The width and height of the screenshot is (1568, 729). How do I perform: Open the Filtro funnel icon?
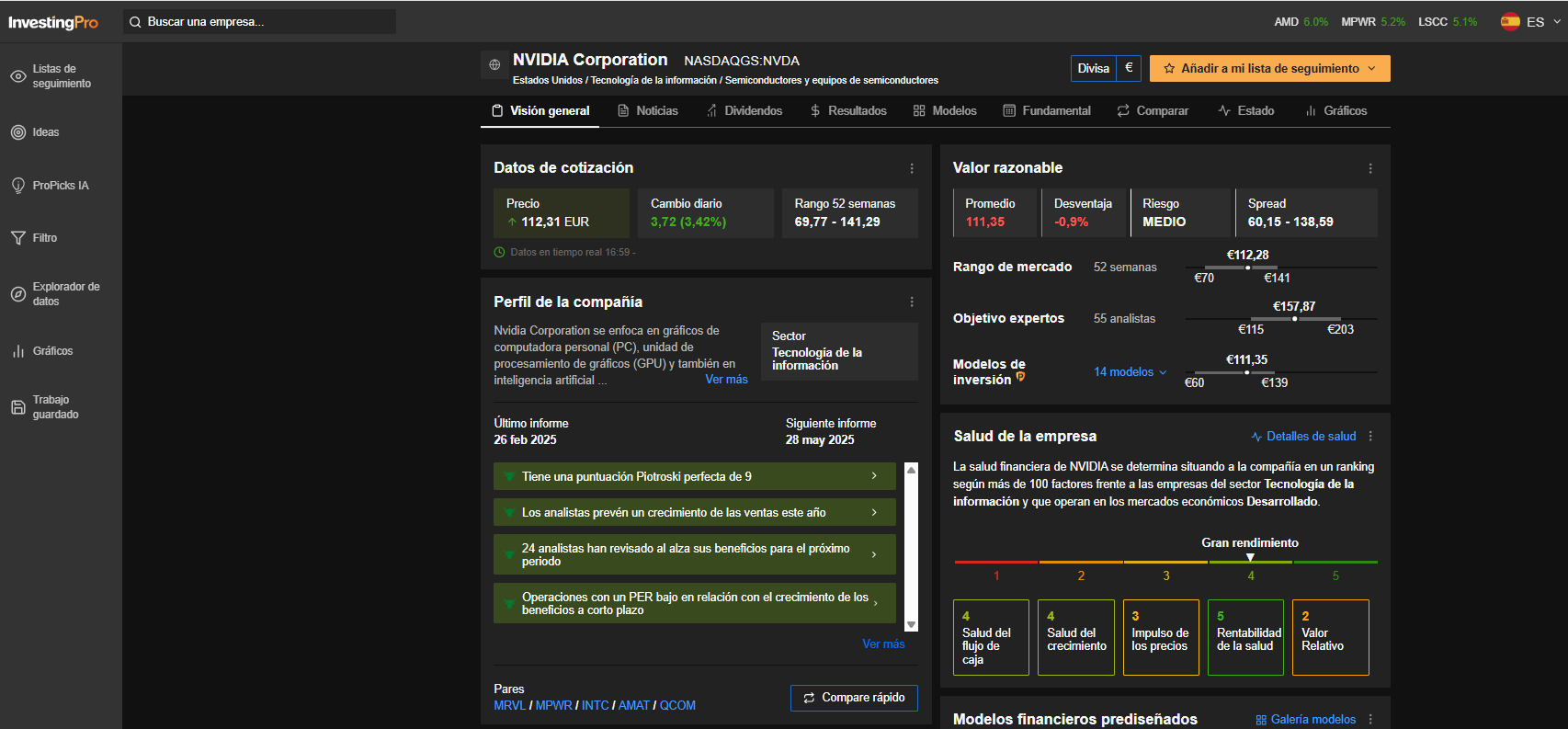18,238
